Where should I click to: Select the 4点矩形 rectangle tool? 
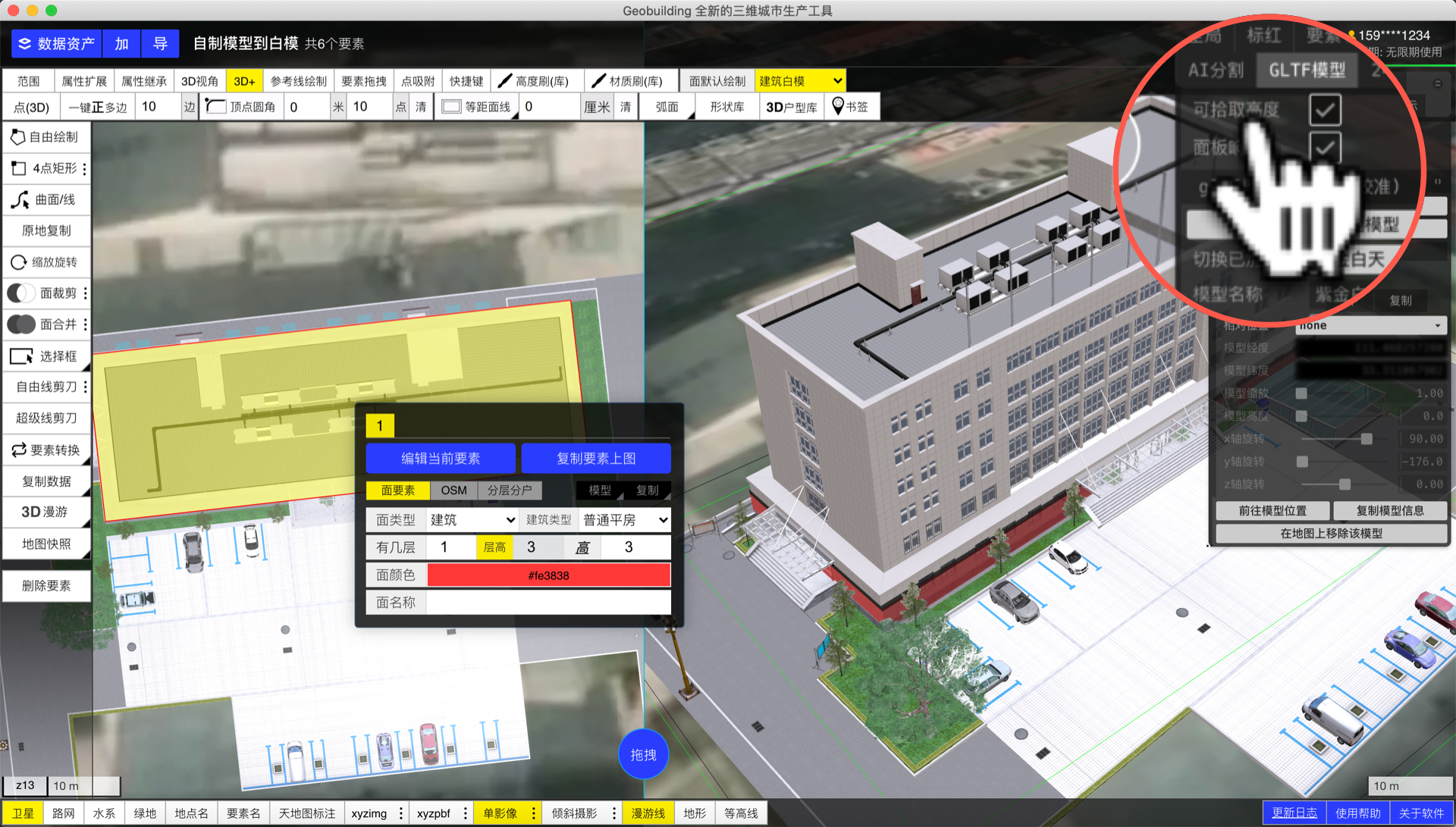click(x=45, y=168)
